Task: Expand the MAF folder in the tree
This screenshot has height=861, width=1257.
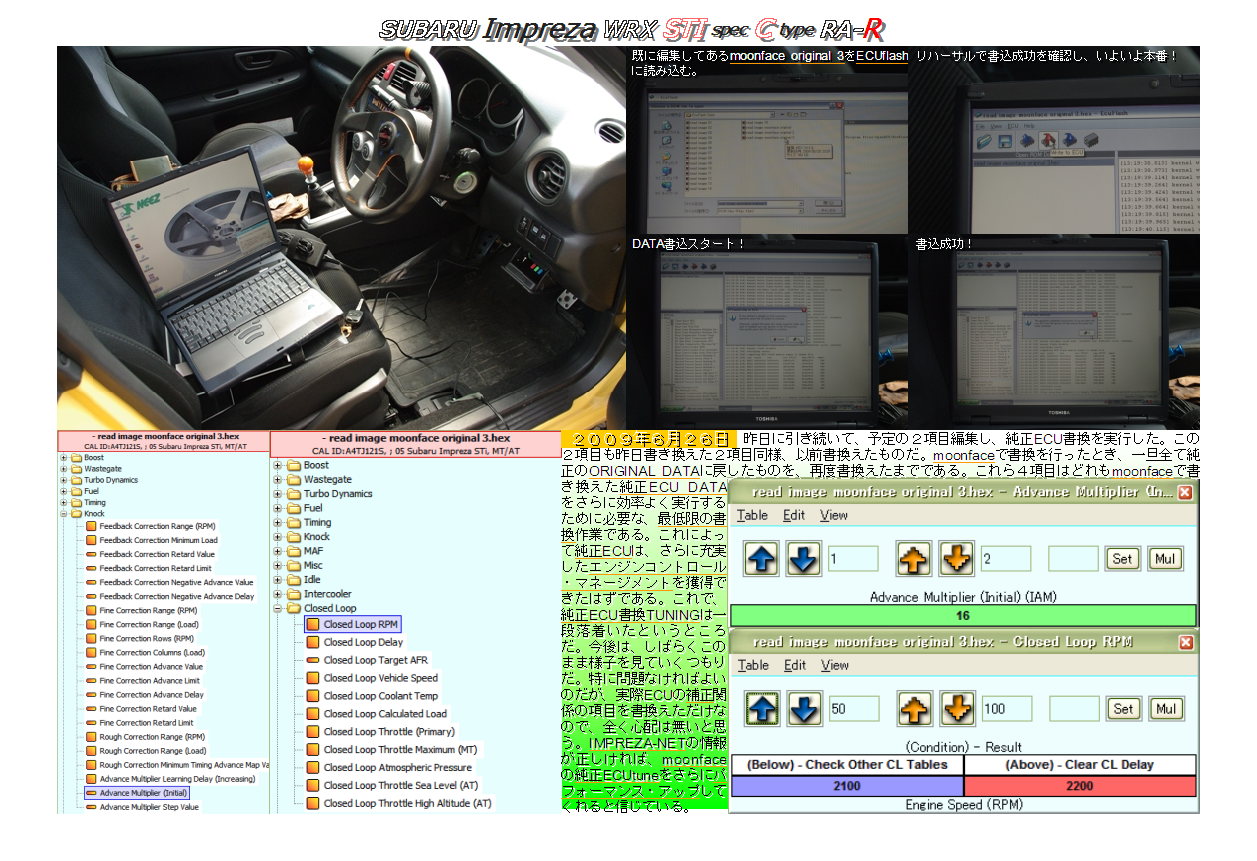Action: tap(277, 551)
